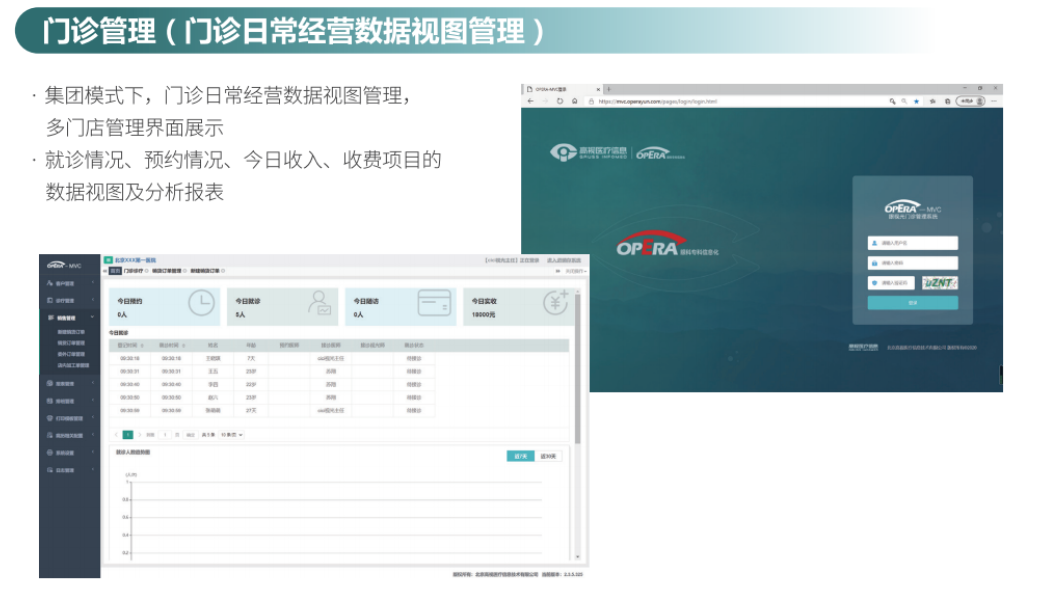This screenshot has height=592, width=1060.
Task: Click the hospital logo icon in dashboard header
Action: [107, 260]
